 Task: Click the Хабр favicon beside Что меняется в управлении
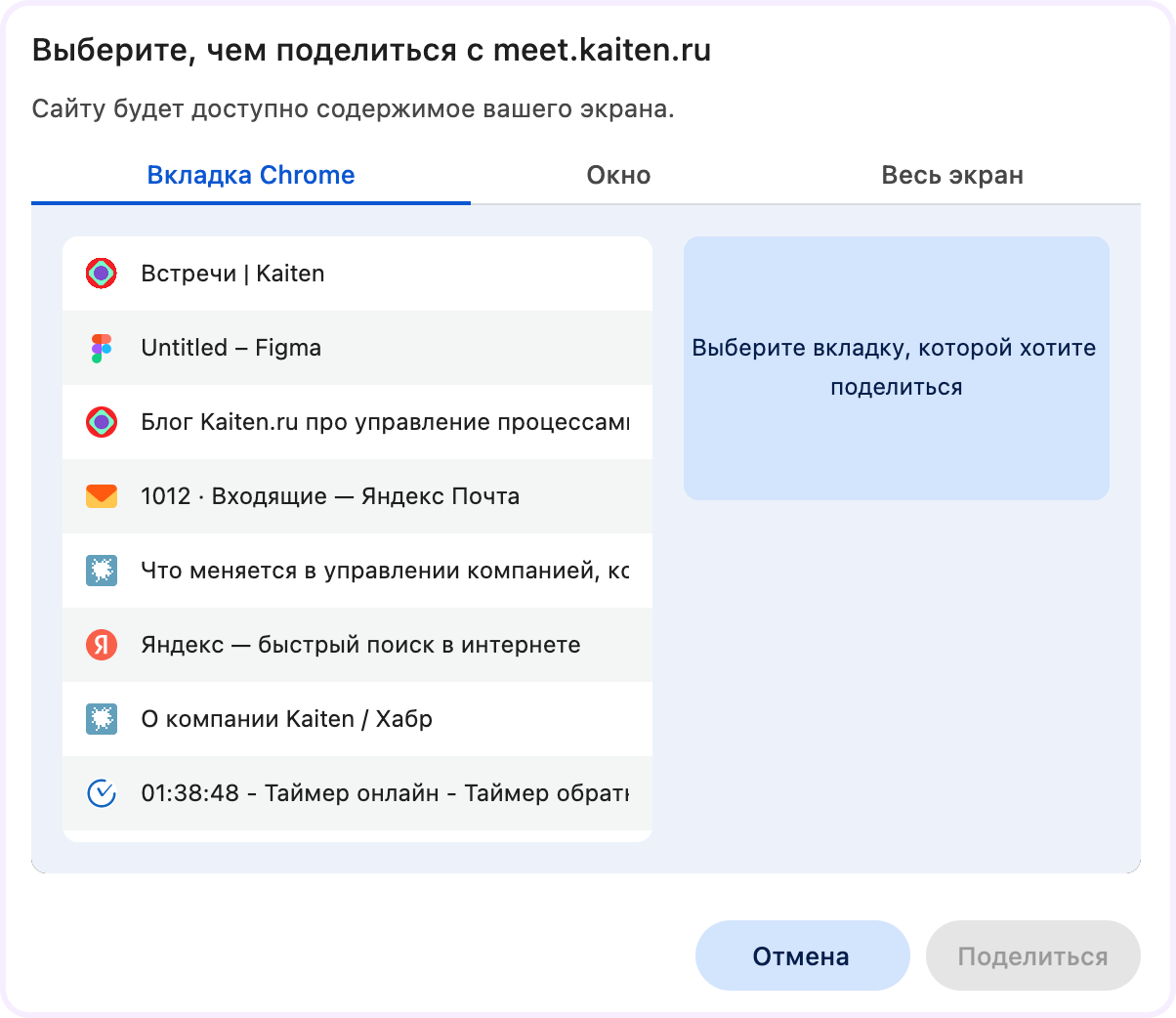[102, 571]
